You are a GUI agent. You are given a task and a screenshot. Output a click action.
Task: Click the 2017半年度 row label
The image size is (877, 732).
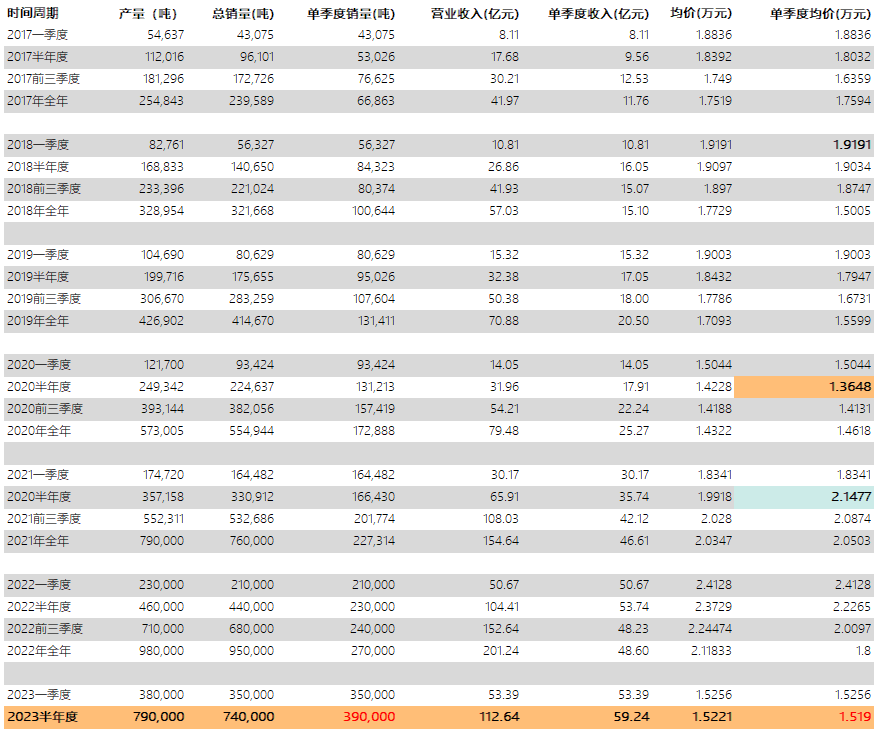coord(37,57)
